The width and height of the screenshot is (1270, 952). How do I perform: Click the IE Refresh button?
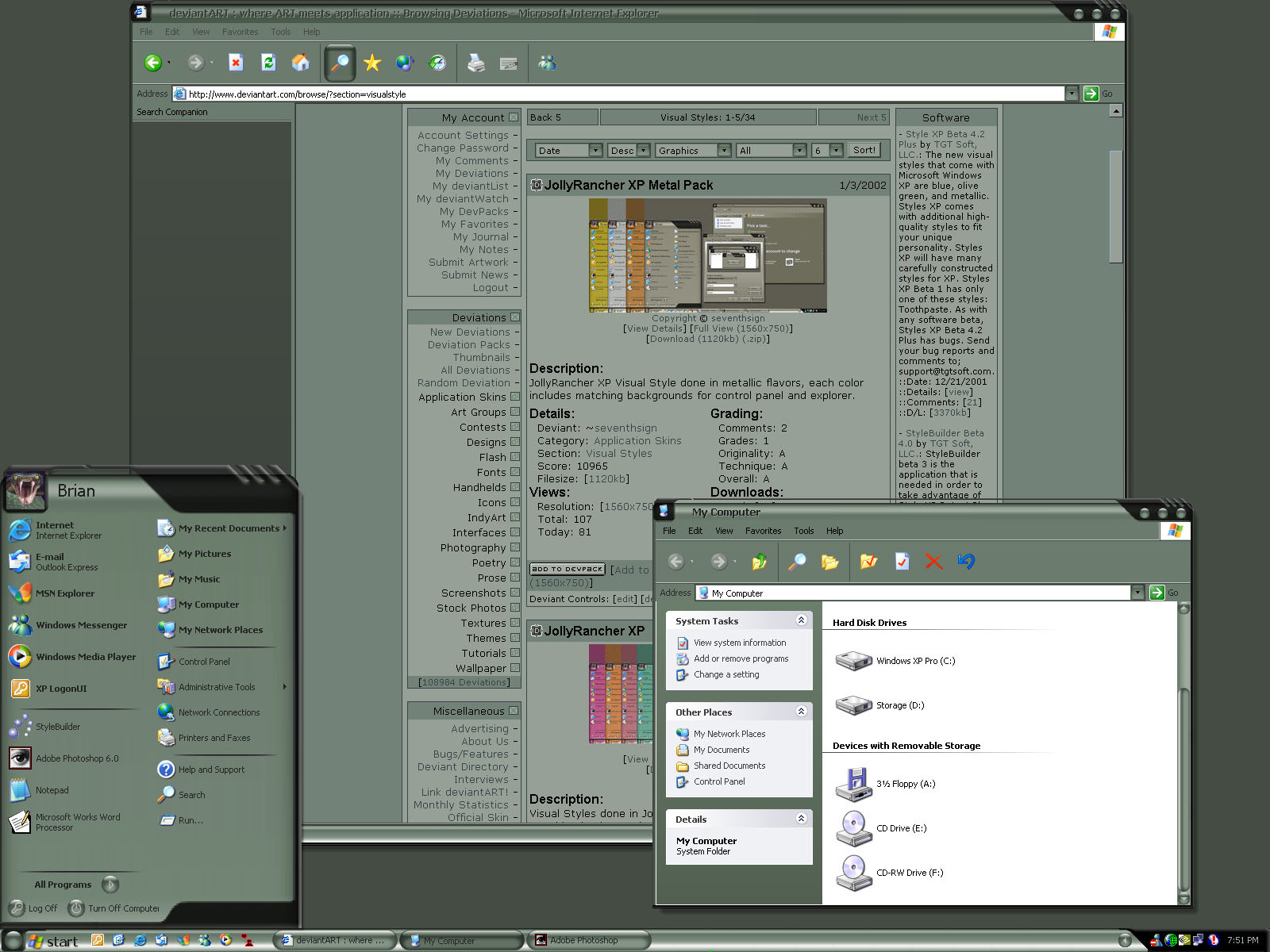268,63
